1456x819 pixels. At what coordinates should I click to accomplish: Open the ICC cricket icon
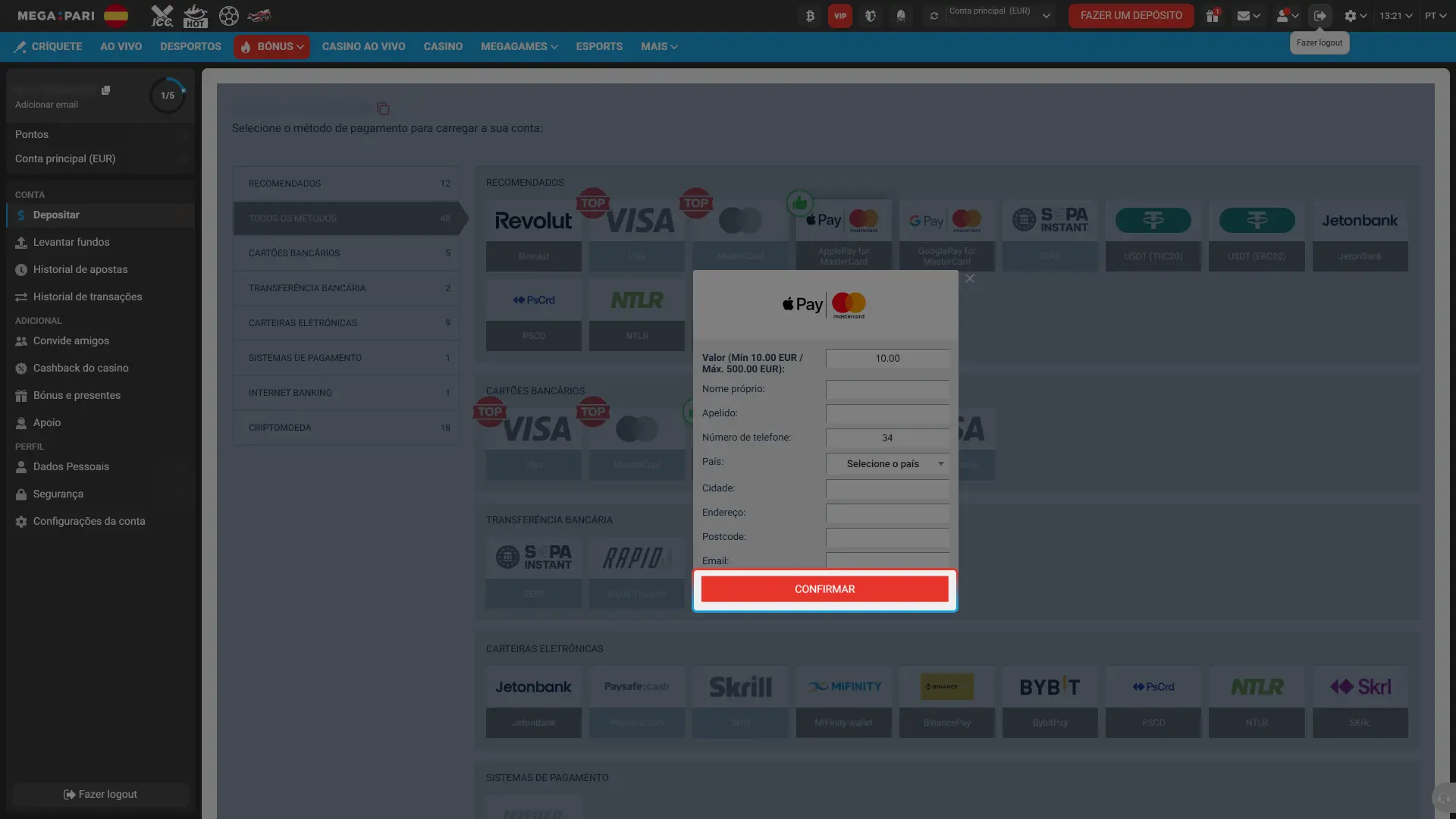click(162, 16)
